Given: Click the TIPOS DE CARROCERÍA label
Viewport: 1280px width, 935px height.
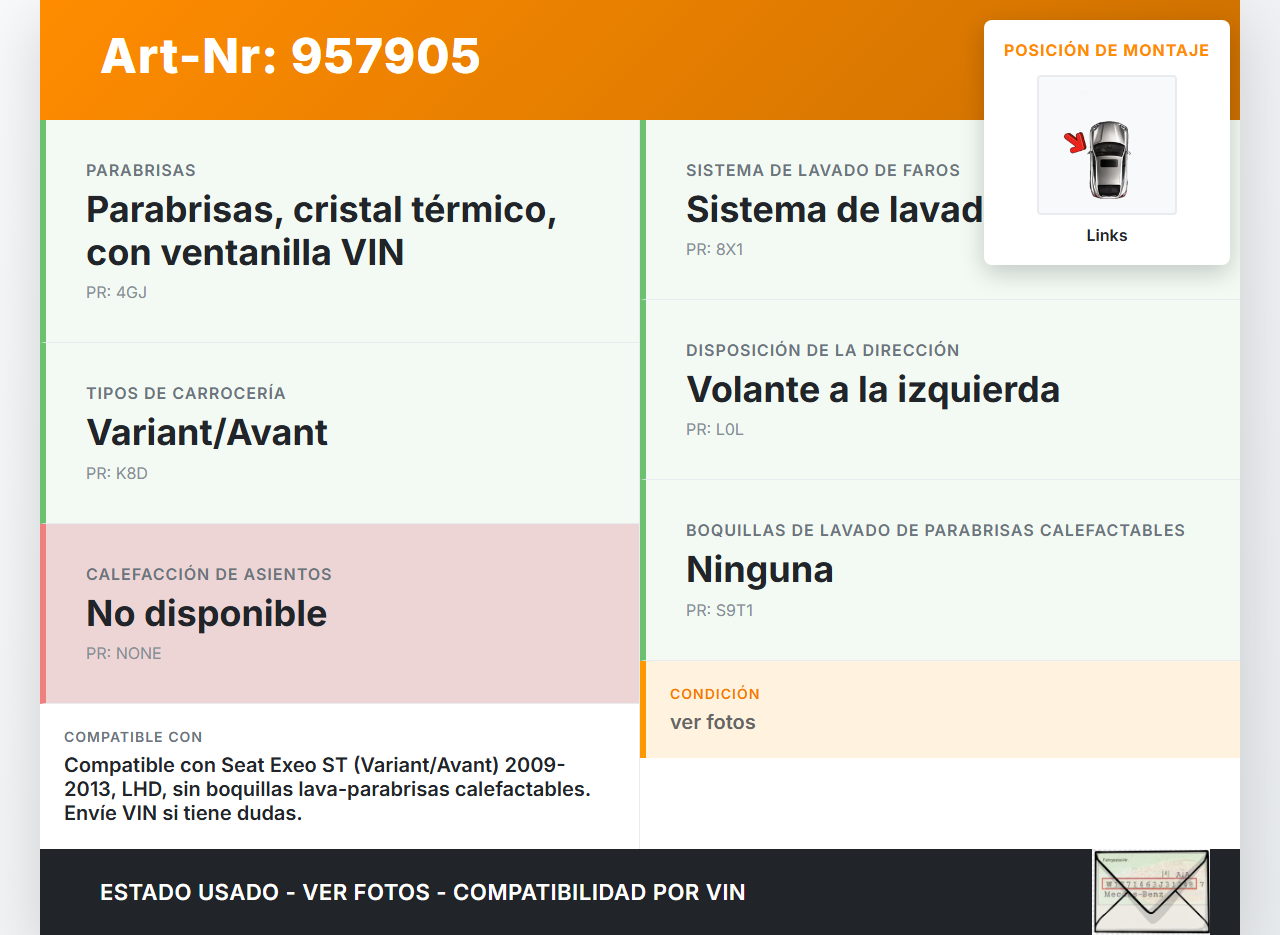Looking at the screenshot, I should (x=186, y=394).
